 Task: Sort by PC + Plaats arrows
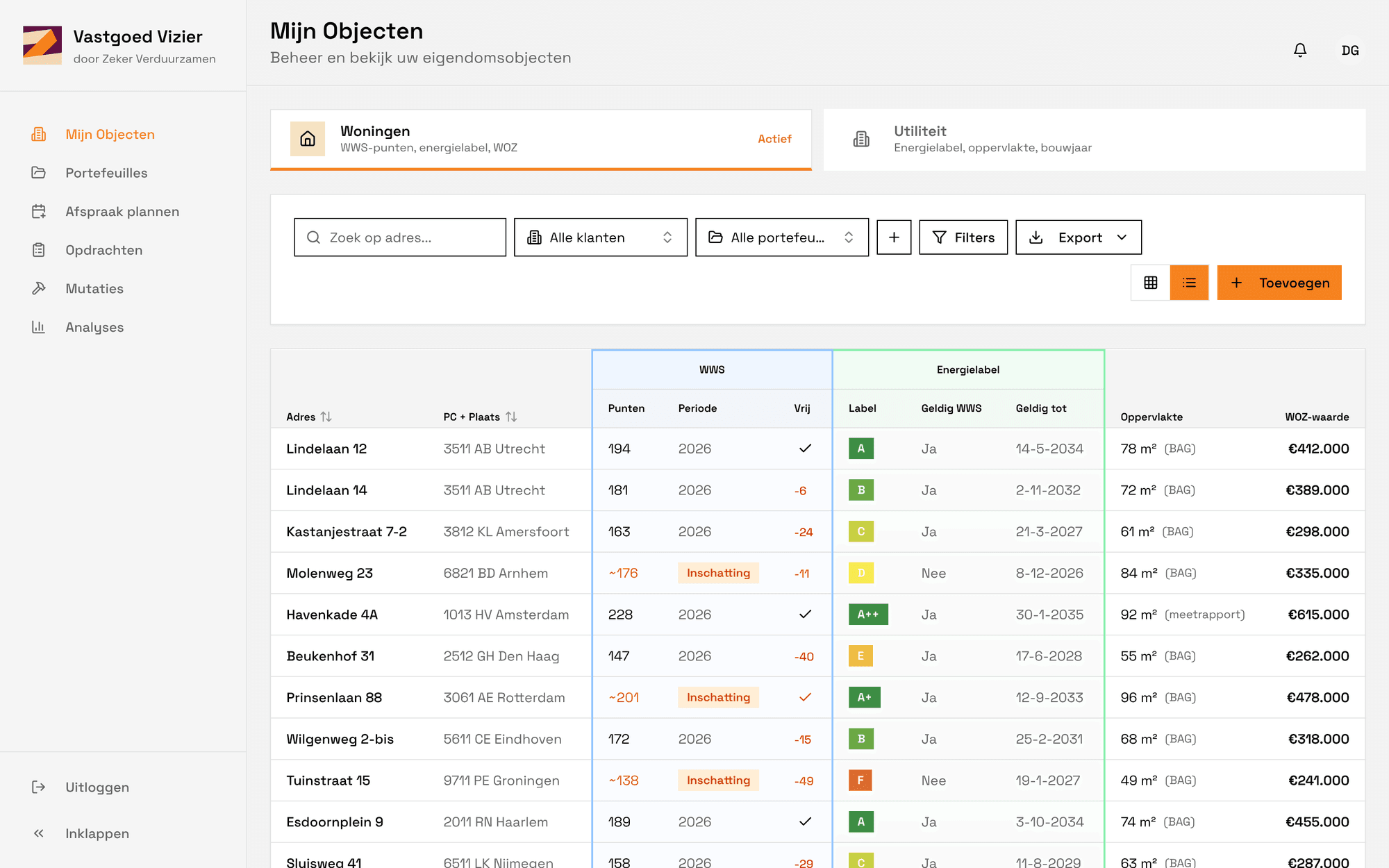511,417
